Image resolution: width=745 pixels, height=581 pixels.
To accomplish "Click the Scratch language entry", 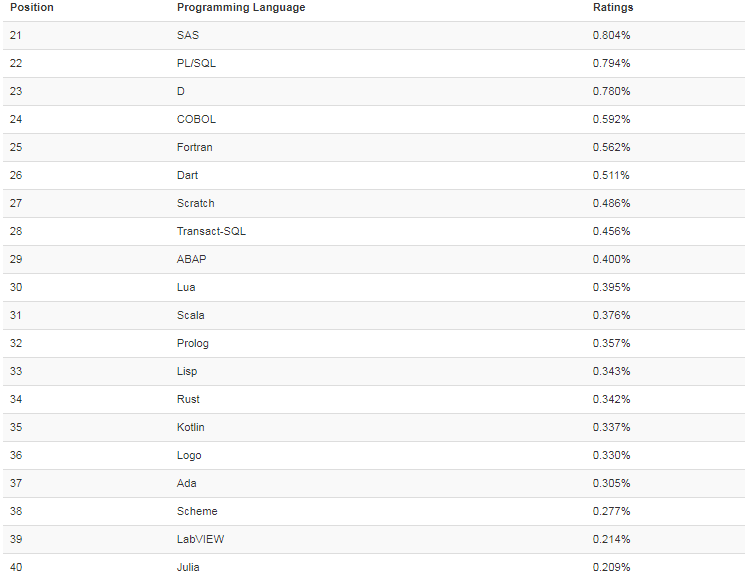I will [x=195, y=204].
